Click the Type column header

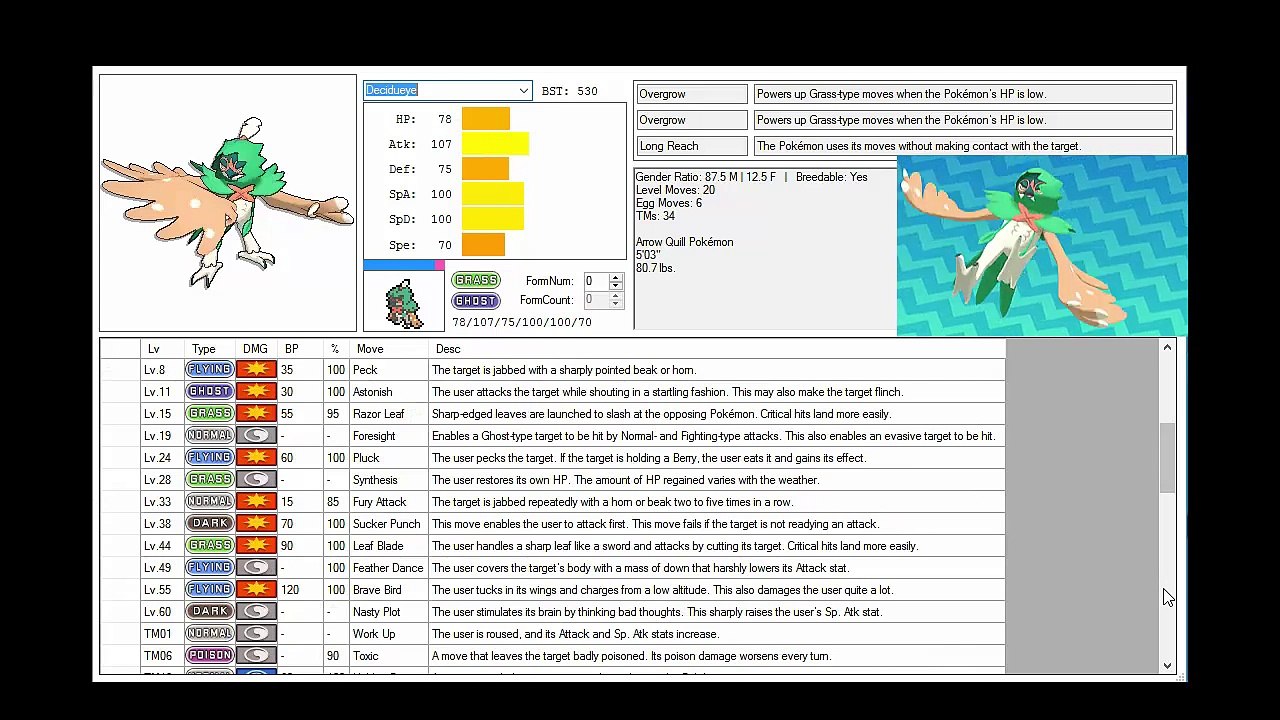(x=204, y=349)
